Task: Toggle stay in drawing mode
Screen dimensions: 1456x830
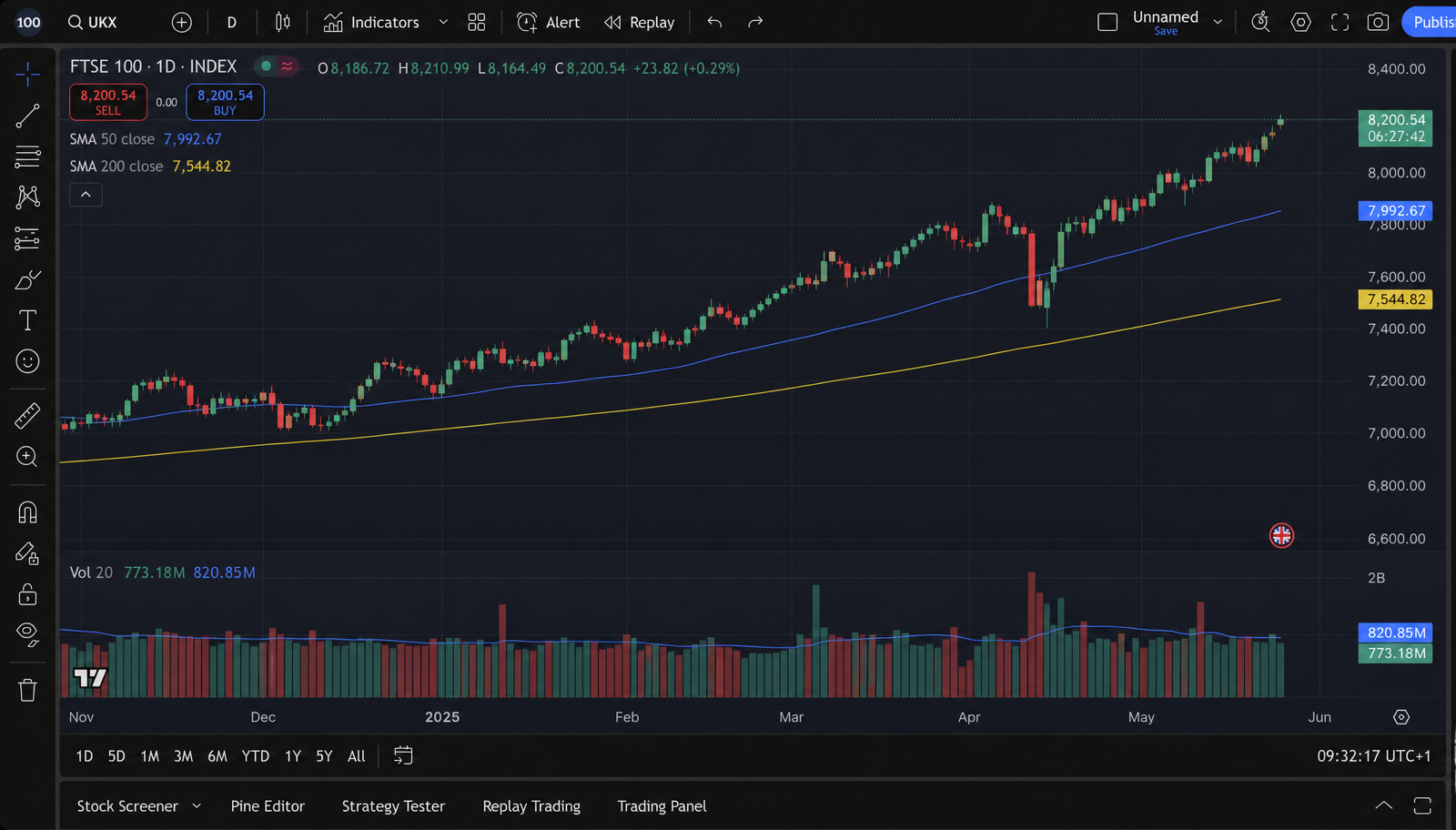Action: coord(27,553)
